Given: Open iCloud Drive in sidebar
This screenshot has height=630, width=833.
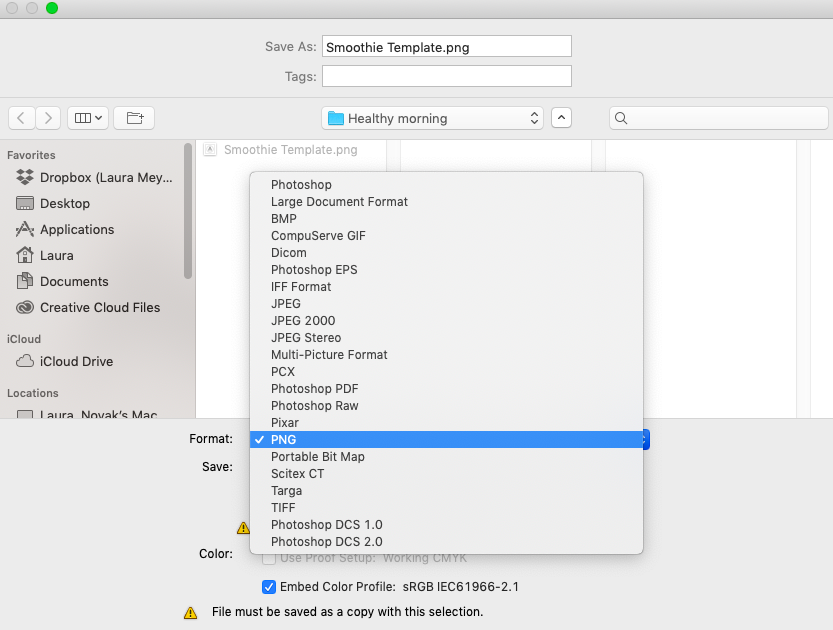Looking at the screenshot, I should [x=65, y=361].
